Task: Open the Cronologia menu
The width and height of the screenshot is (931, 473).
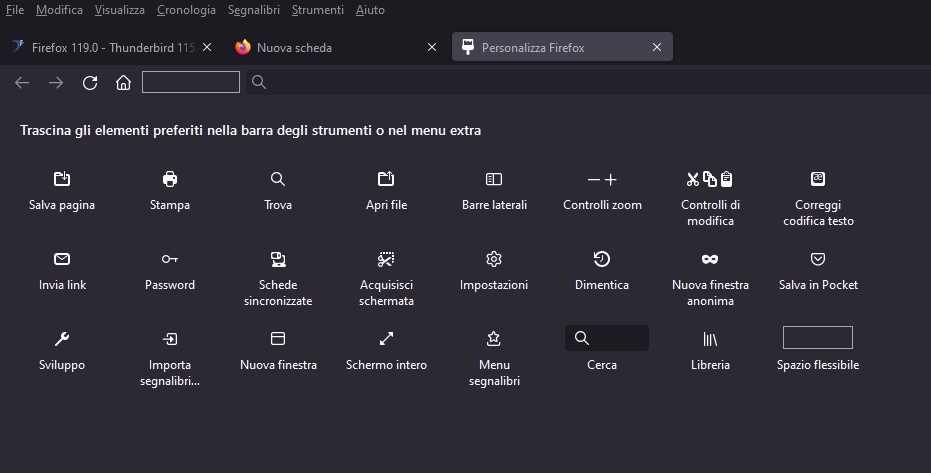Action: (x=186, y=10)
